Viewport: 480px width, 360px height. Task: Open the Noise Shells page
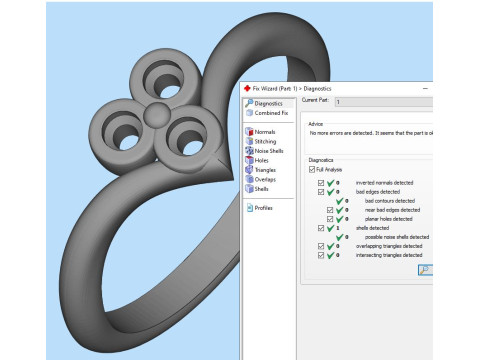pyautogui.click(x=269, y=151)
